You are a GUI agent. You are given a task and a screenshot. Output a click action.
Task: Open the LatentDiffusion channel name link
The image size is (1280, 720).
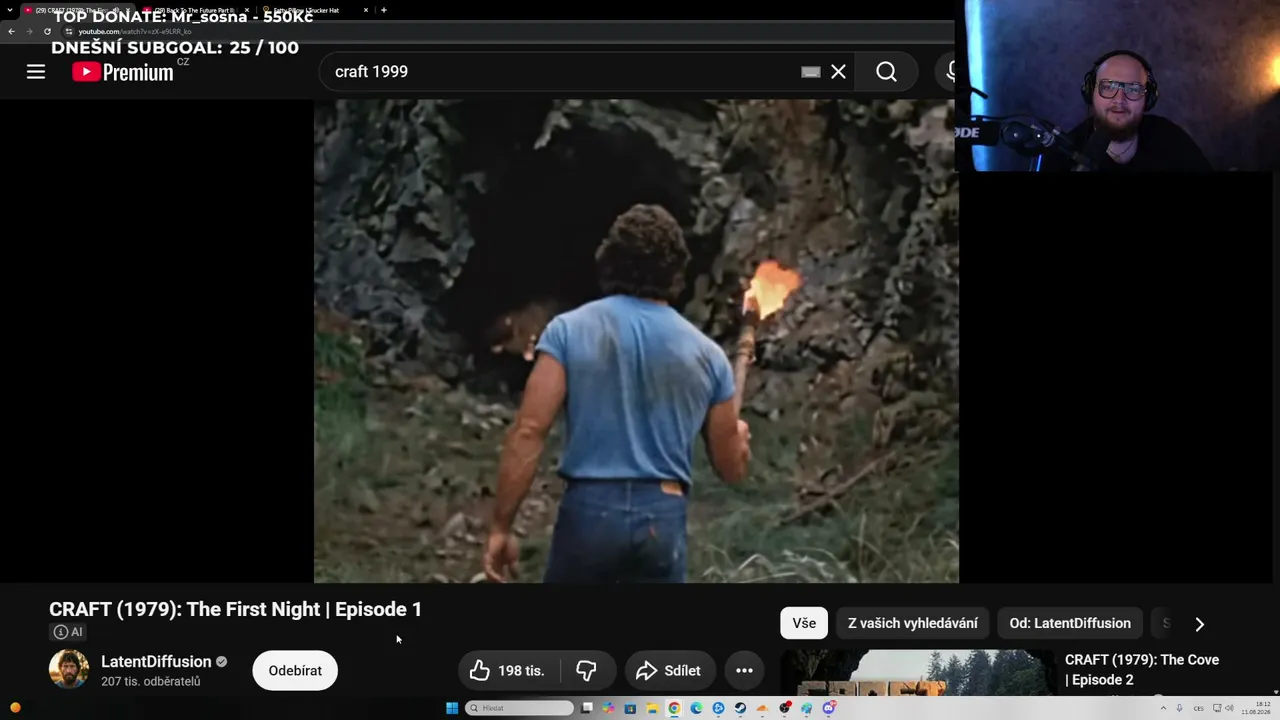click(156, 661)
